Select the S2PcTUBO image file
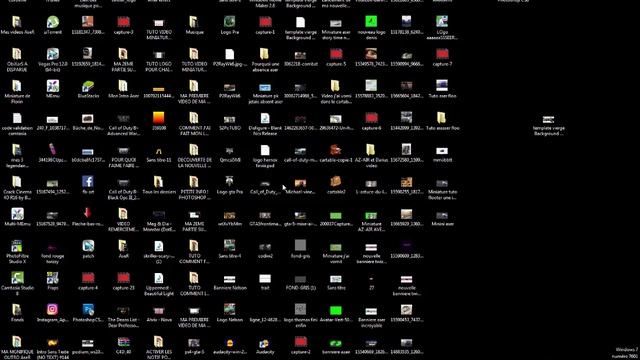 pyautogui.click(x=229, y=119)
